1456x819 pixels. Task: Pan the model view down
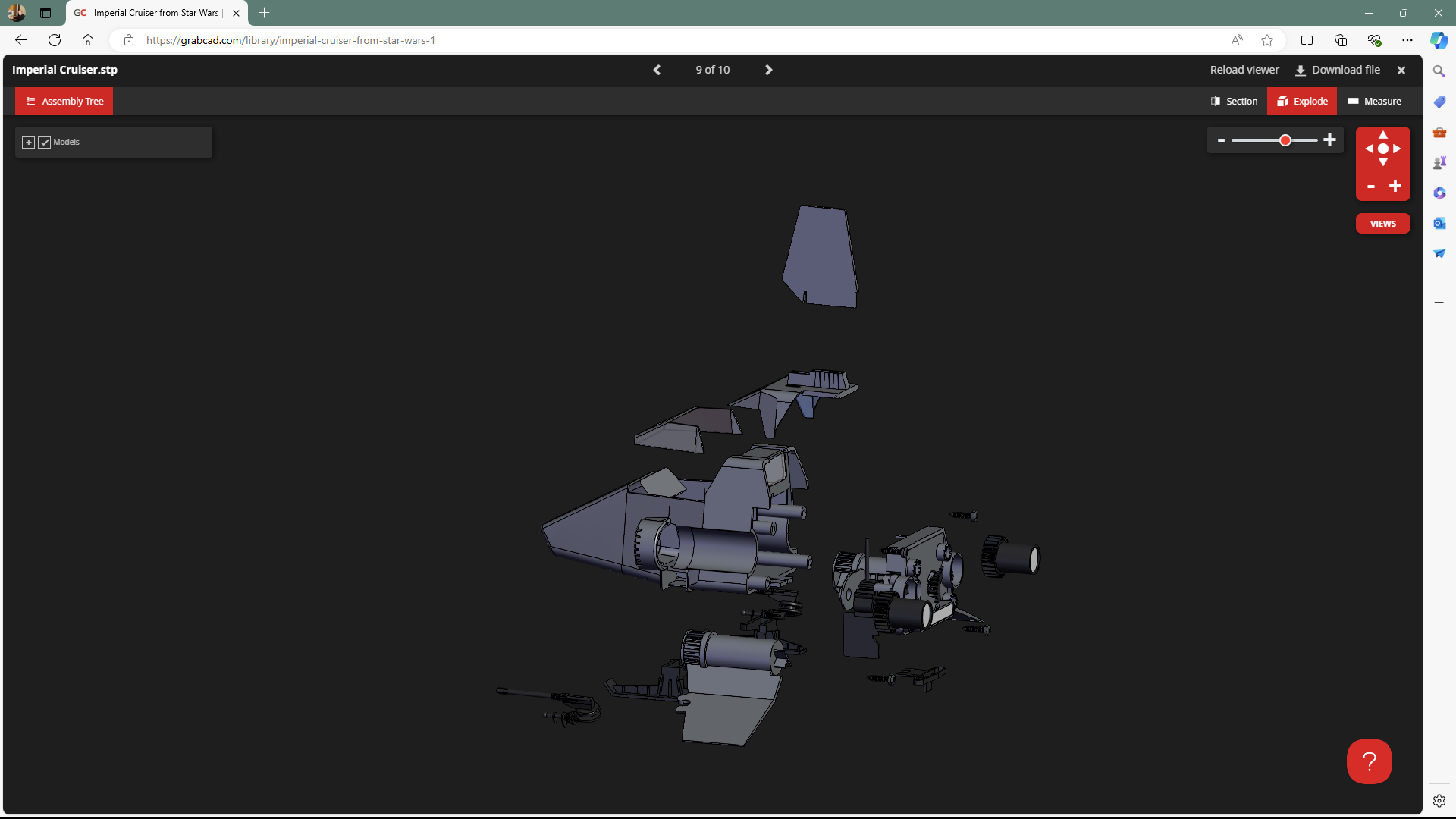[1383, 162]
